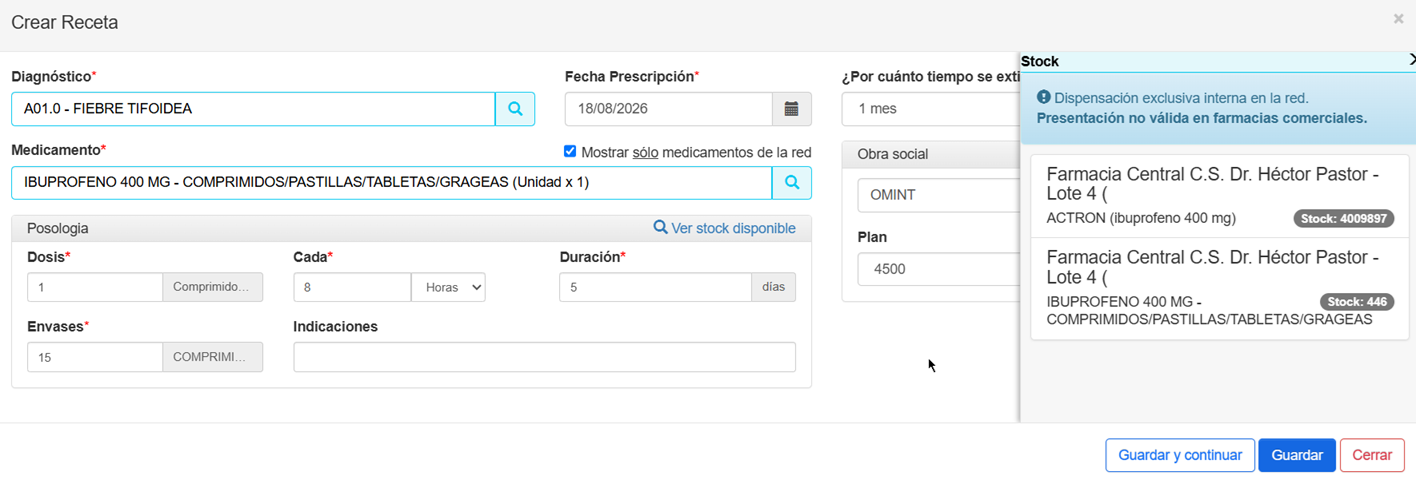Click the Posología panel header
Screen dimensions: 1416x484
click(x=411, y=228)
